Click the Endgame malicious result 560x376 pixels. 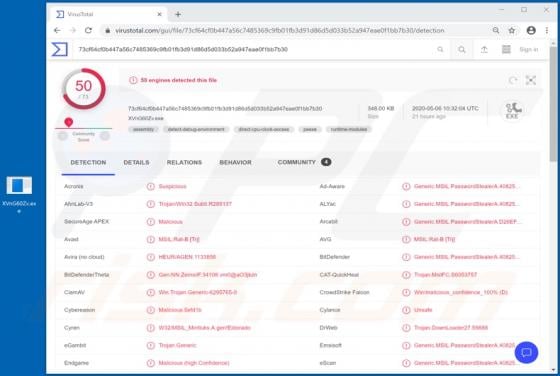coord(194,363)
